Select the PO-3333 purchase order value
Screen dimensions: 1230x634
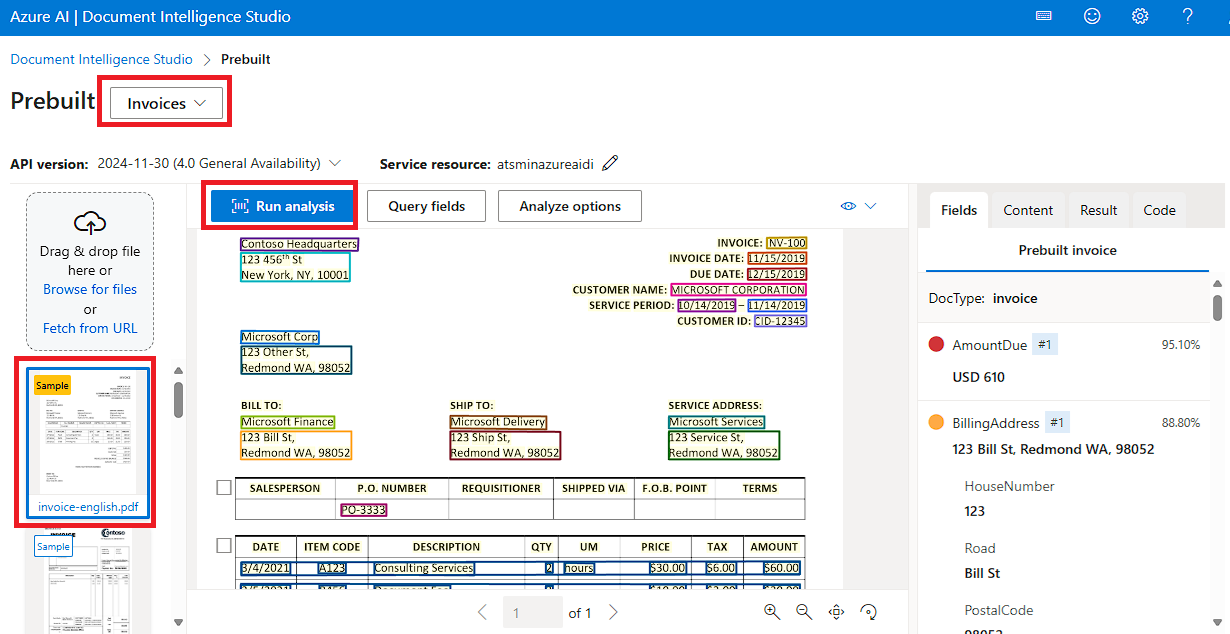tap(363, 510)
